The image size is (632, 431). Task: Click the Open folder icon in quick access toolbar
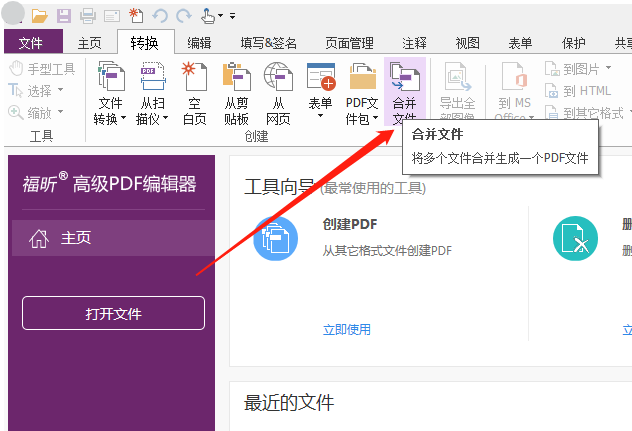click(x=40, y=16)
